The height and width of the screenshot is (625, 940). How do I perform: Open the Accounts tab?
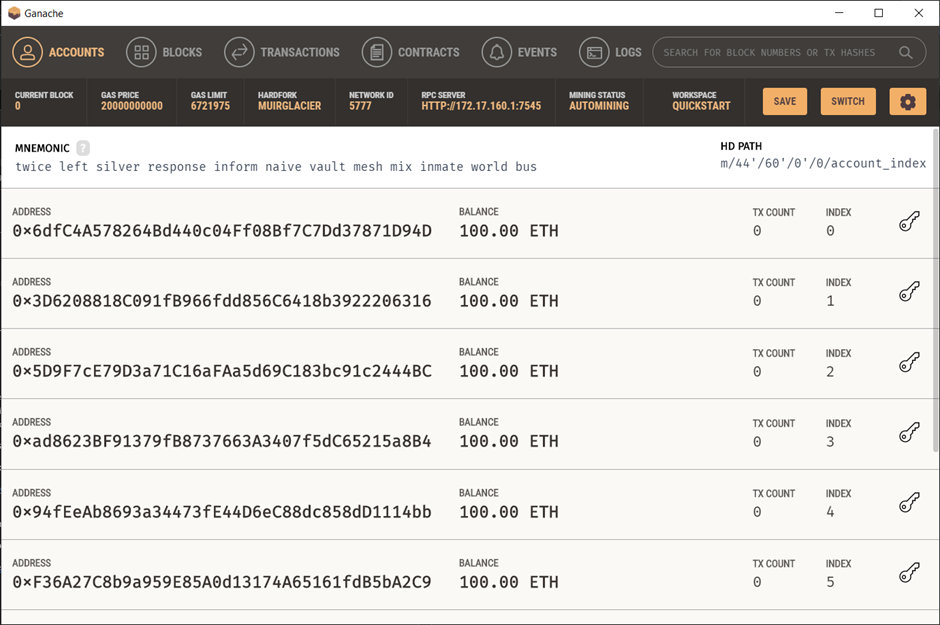pos(58,52)
